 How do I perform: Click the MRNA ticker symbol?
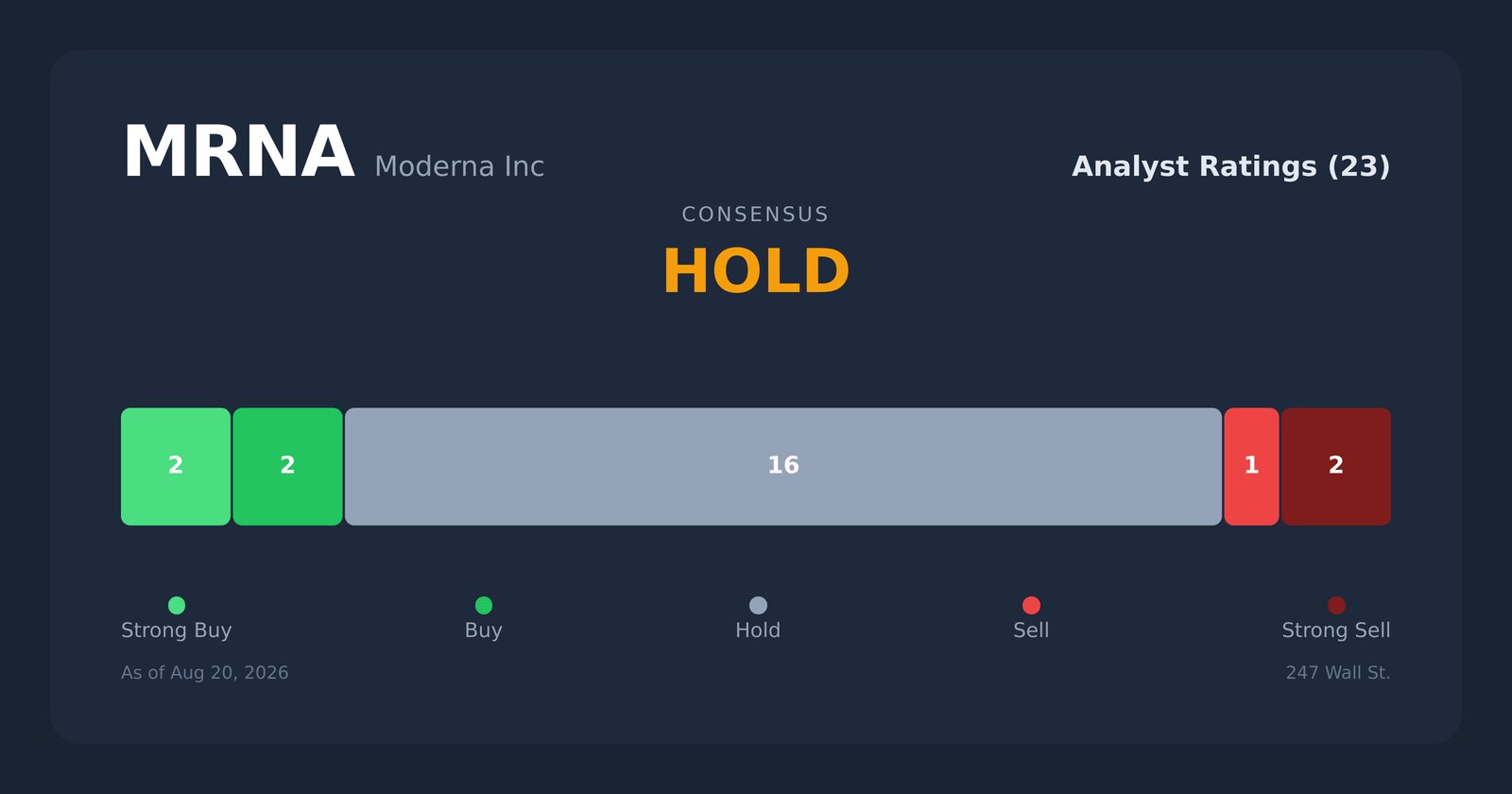(x=238, y=153)
